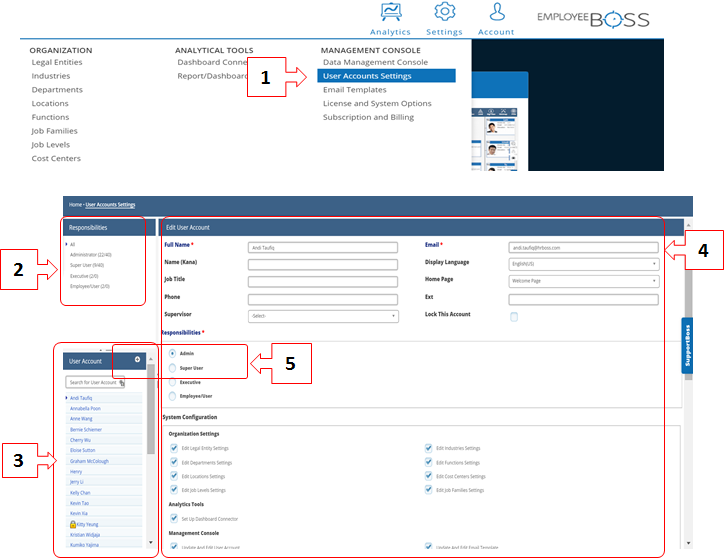Filter by Administrator (22/40)

(90, 255)
